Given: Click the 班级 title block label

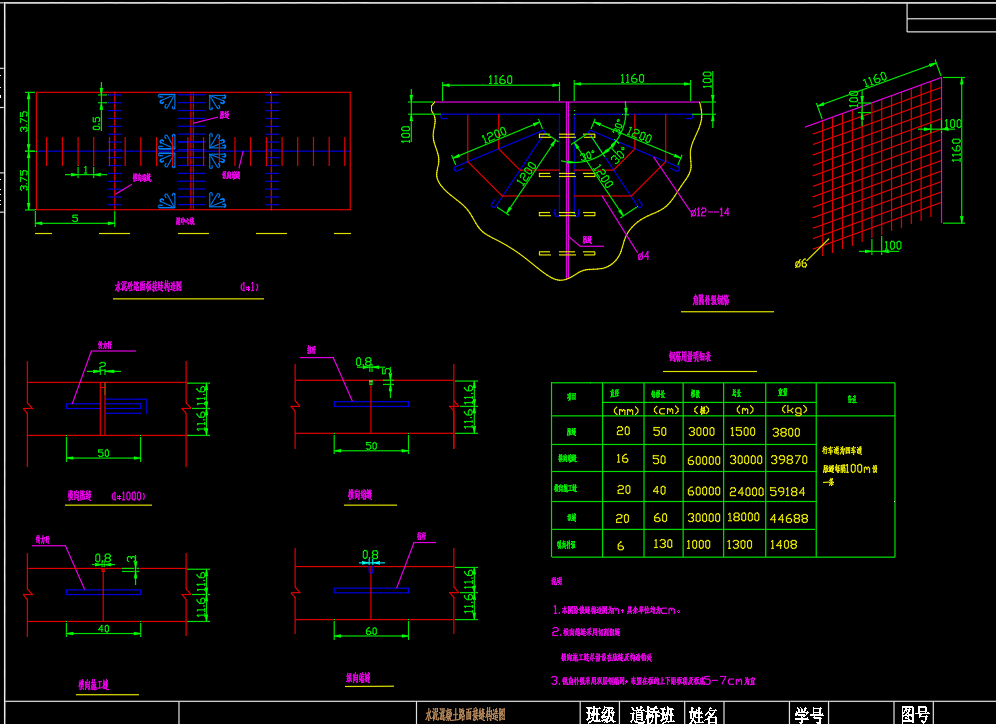Looking at the screenshot, I should [600, 714].
